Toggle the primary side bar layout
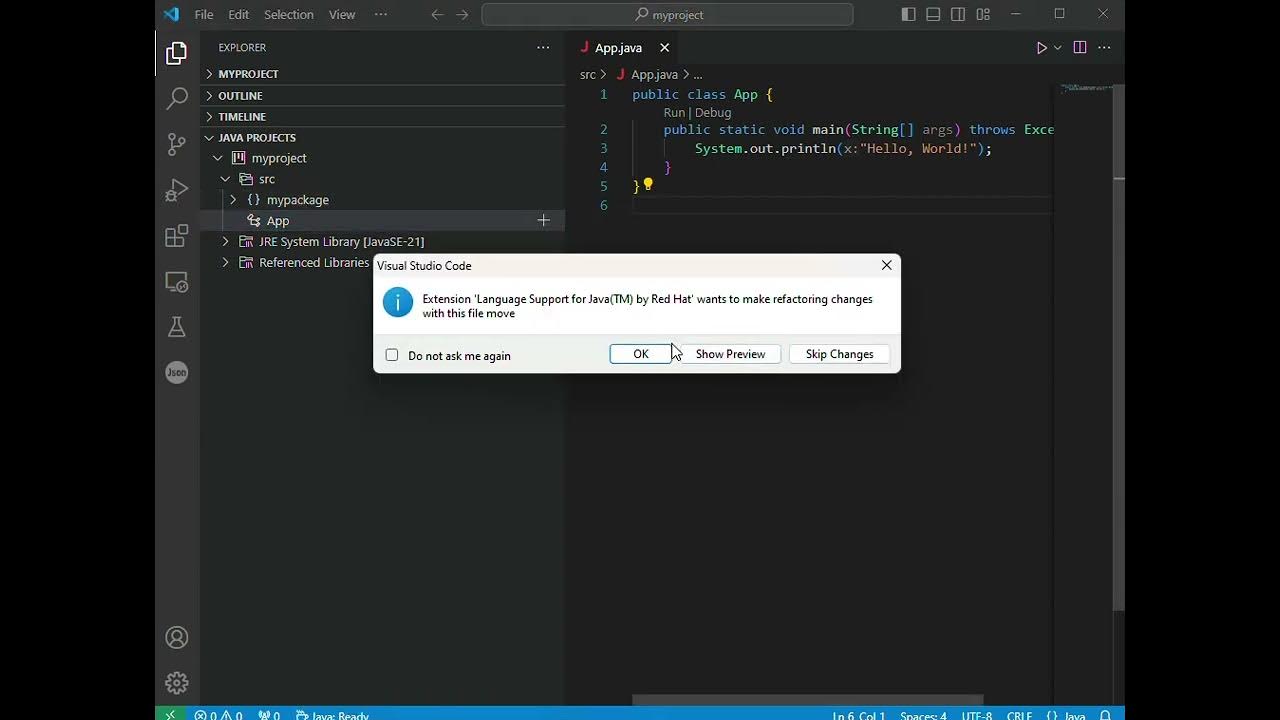The height and width of the screenshot is (720, 1280). click(908, 14)
